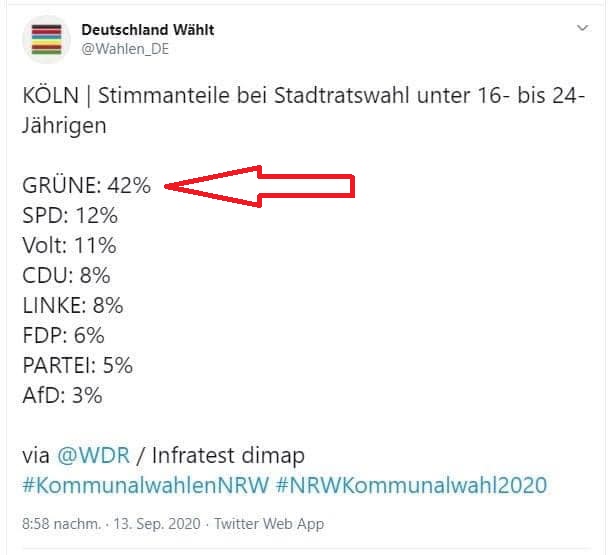Image resolution: width=613 pixels, height=555 pixels.
Task: Select the PARTEI: 5% line
Action: (78, 365)
